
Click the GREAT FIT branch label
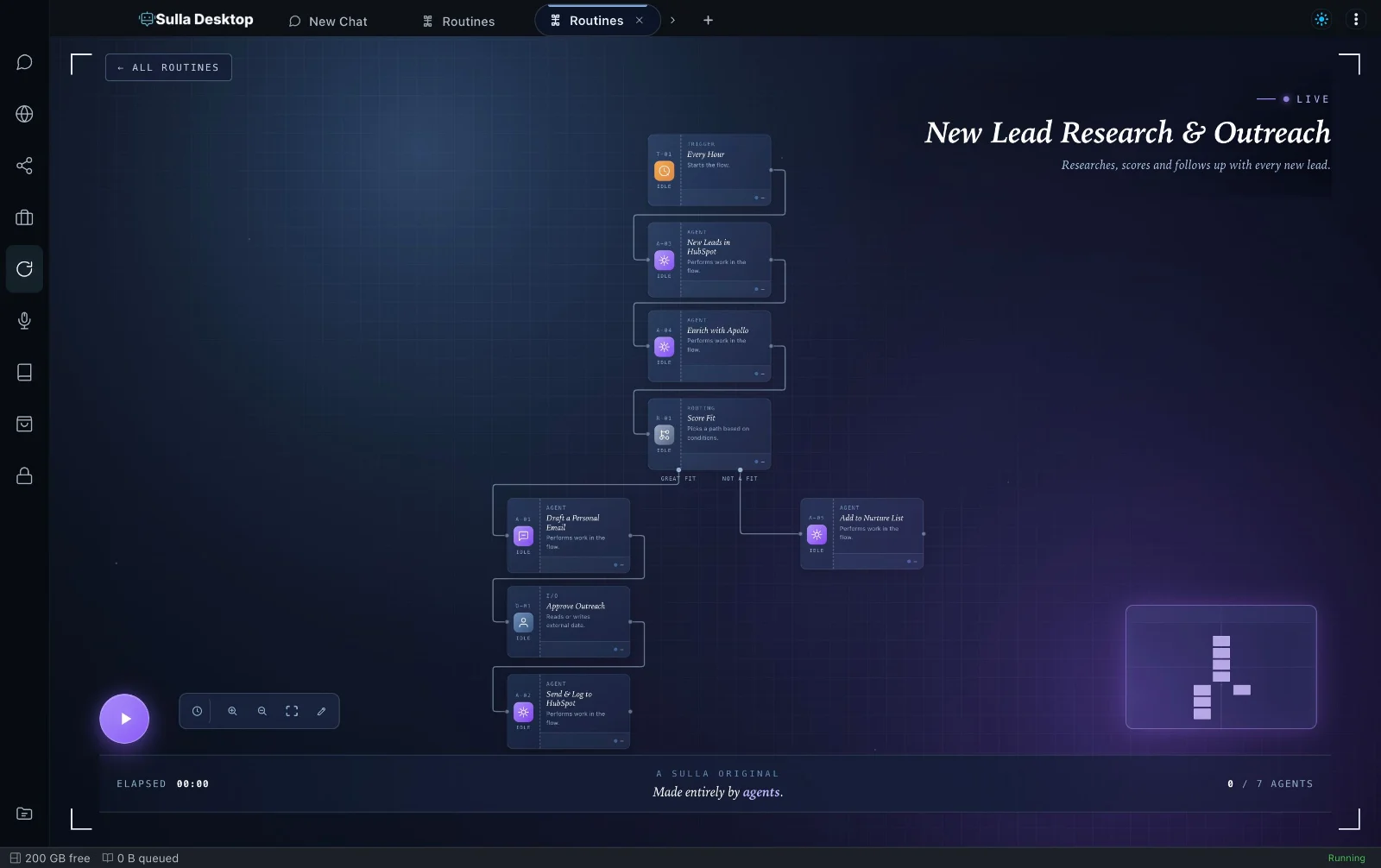pos(678,479)
